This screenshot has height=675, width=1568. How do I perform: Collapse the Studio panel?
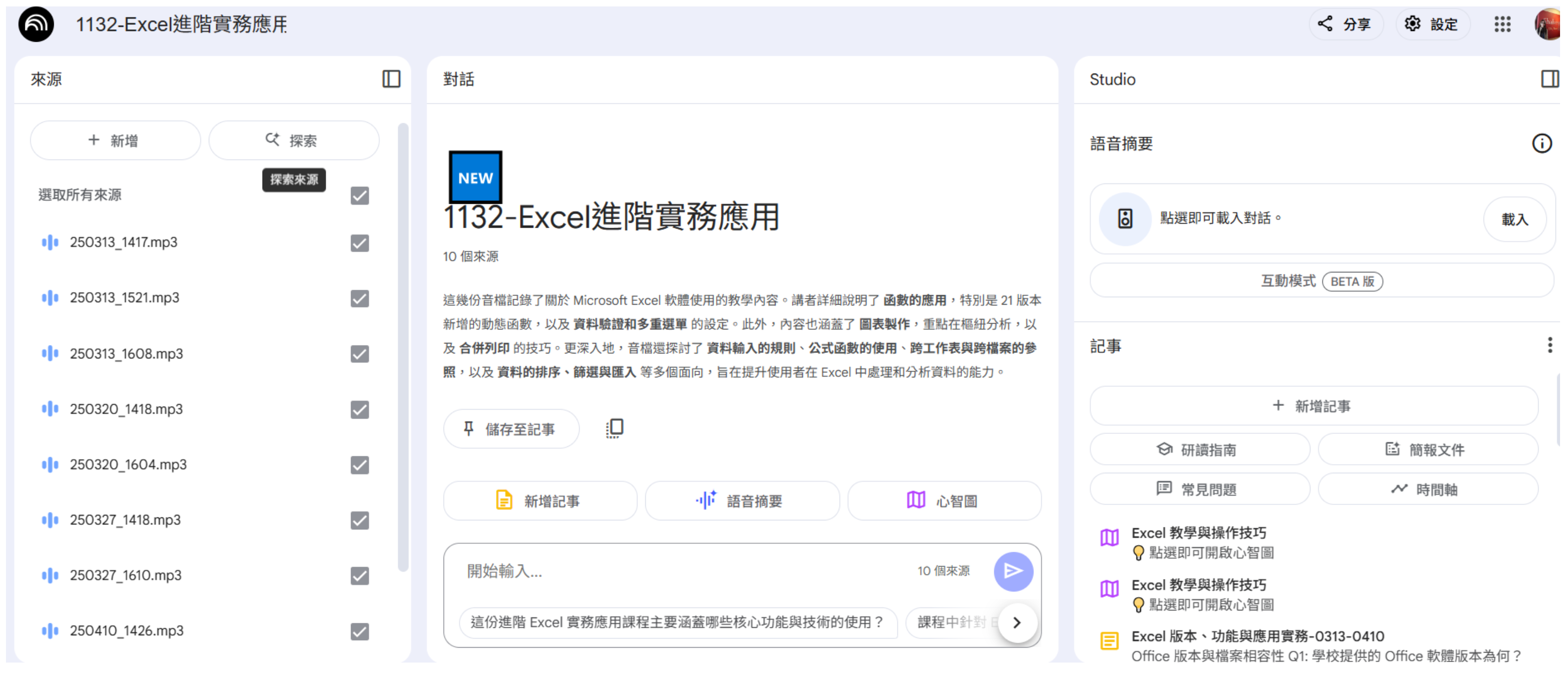click(1549, 79)
